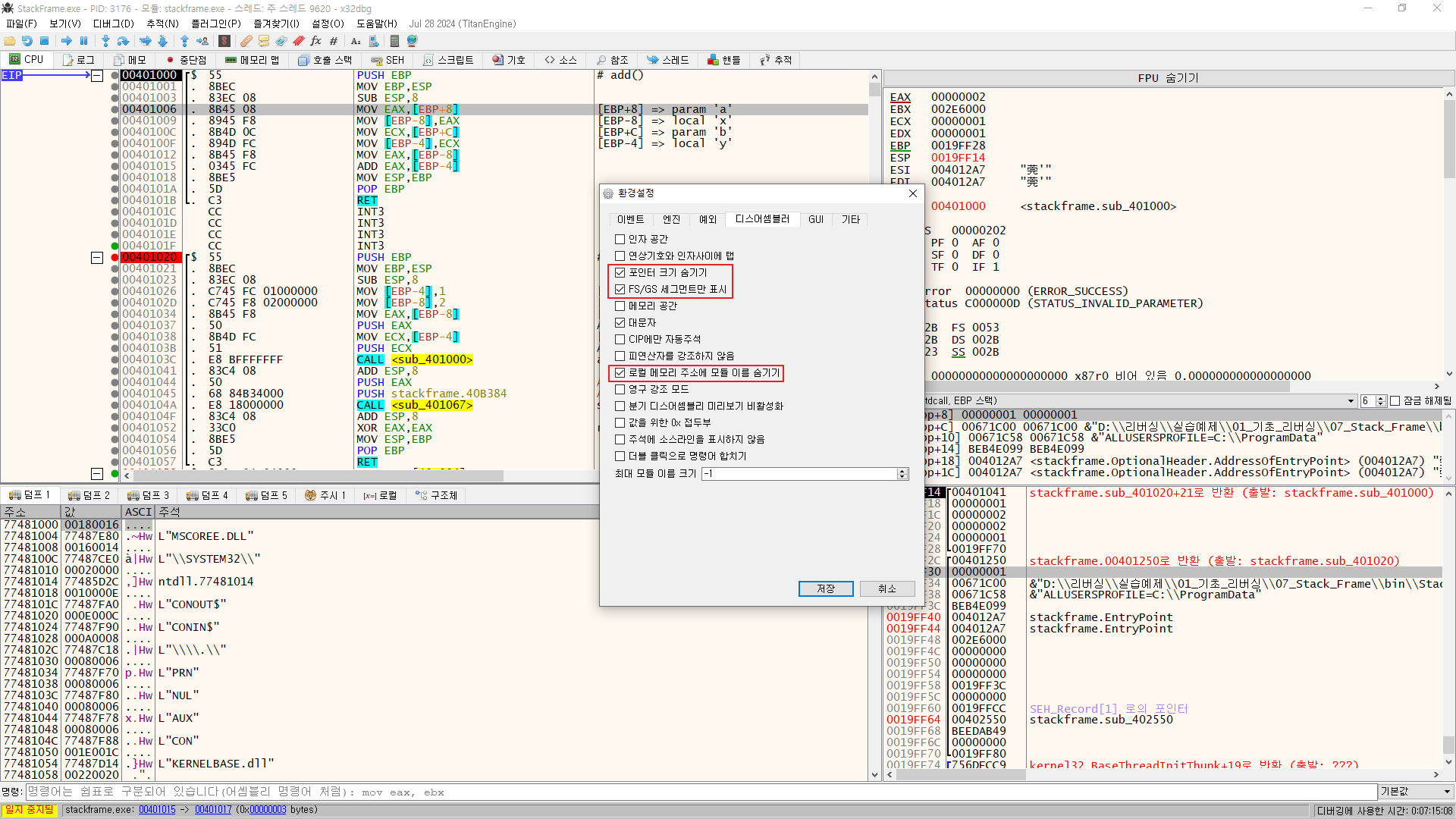The width and height of the screenshot is (1456, 819).
Task: Open the calculator toolbar icon
Action: click(394, 41)
